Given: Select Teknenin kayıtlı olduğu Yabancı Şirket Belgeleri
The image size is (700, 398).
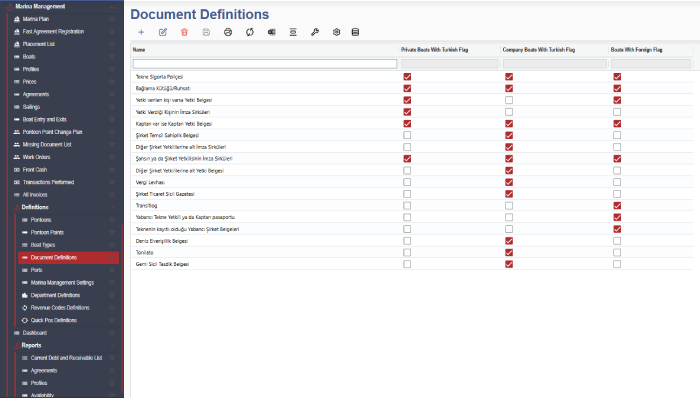Looking at the screenshot, I should pos(187,229).
